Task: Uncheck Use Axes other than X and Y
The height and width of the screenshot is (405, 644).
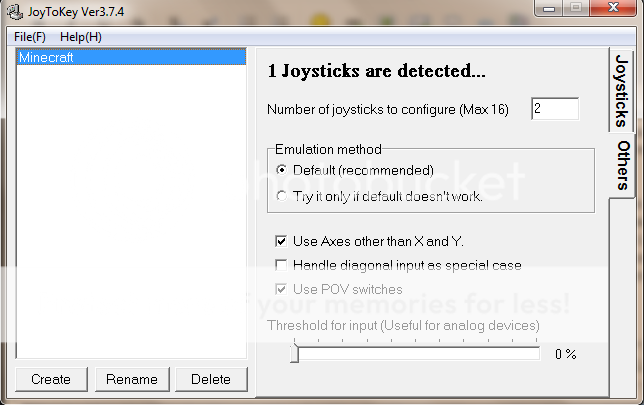Action: (x=282, y=241)
